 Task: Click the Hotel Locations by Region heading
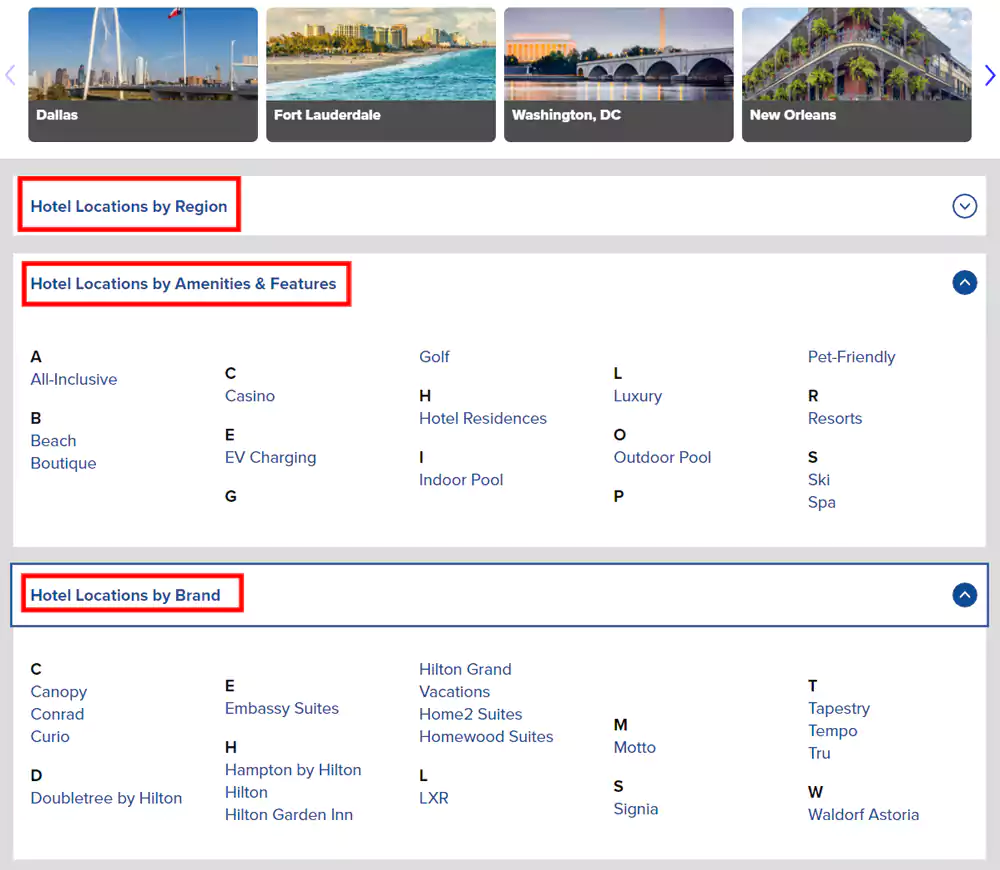[x=129, y=206]
